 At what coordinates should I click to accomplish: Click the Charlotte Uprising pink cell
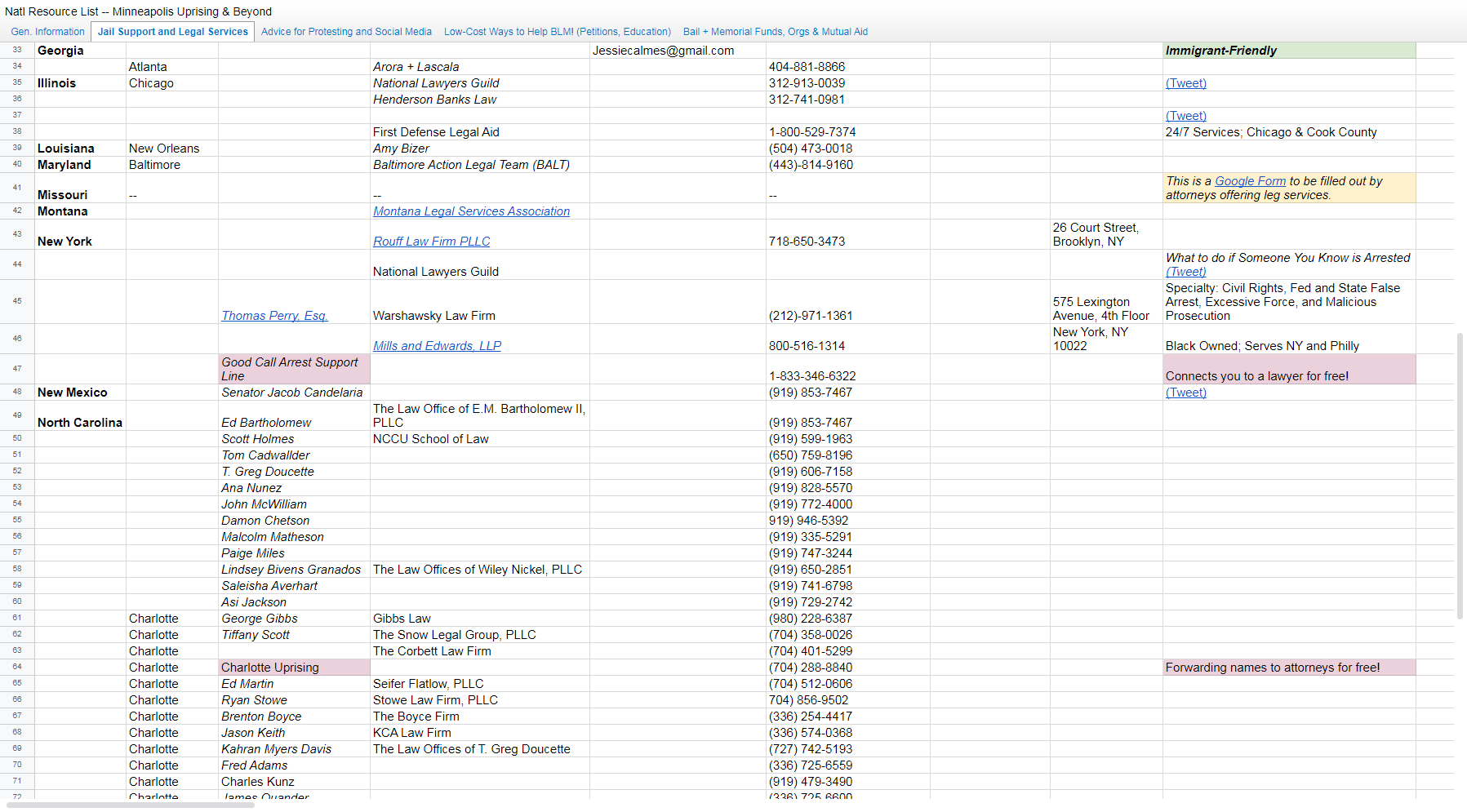294,668
